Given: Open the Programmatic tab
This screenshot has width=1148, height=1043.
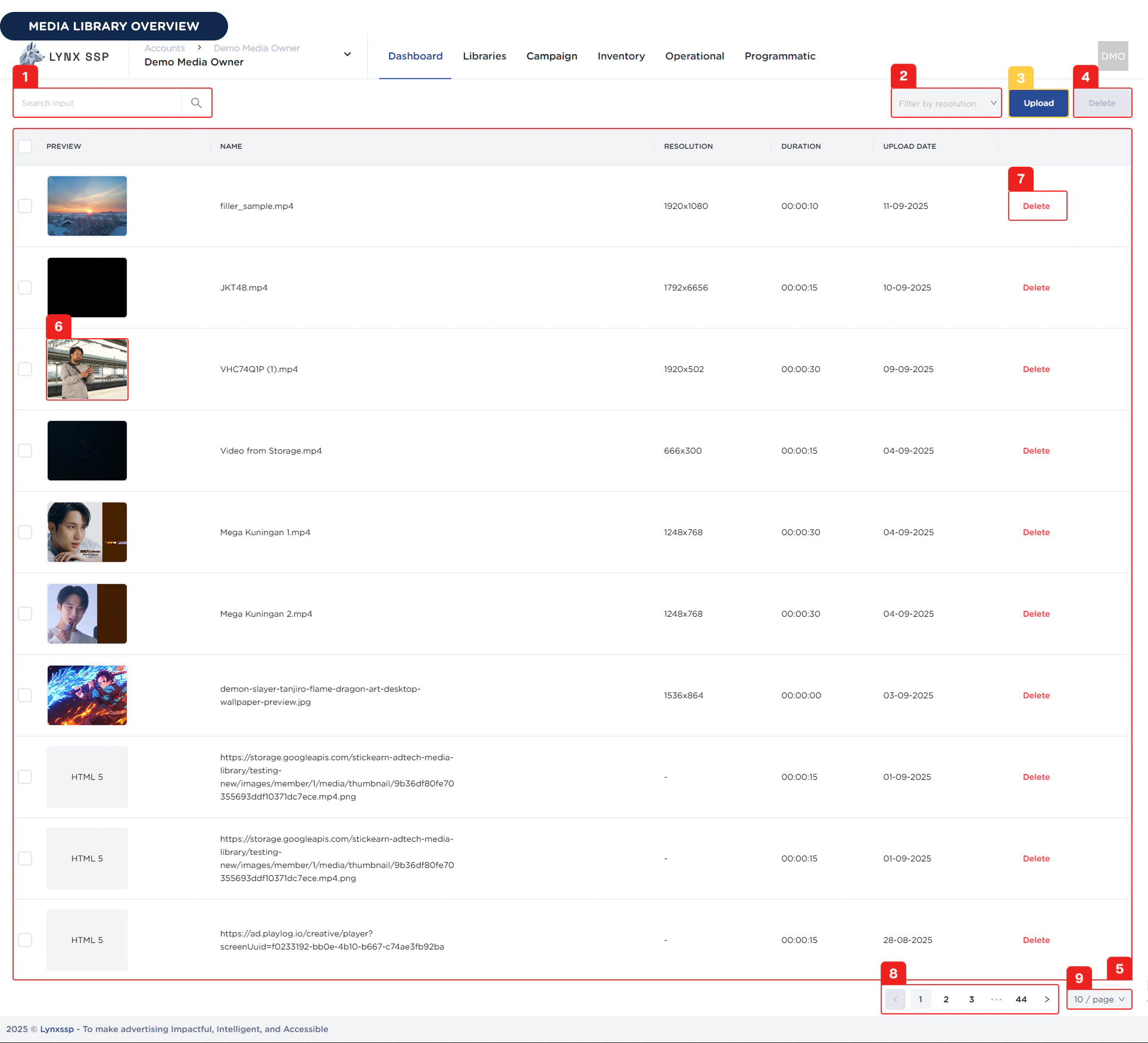Looking at the screenshot, I should 780,56.
